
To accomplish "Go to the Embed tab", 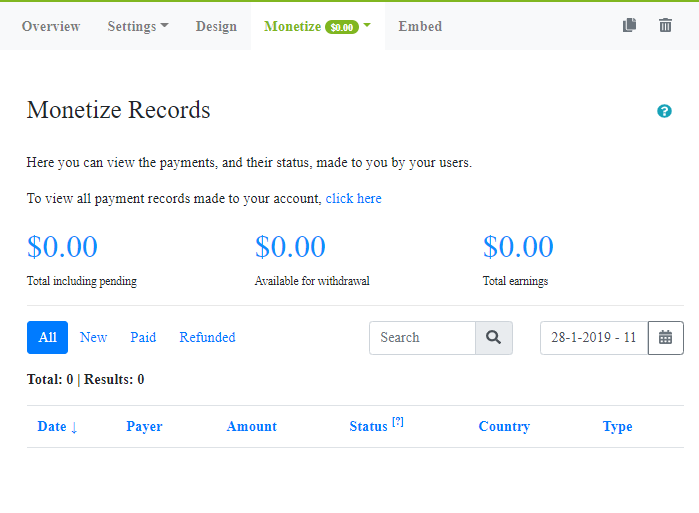I will [x=420, y=26].
